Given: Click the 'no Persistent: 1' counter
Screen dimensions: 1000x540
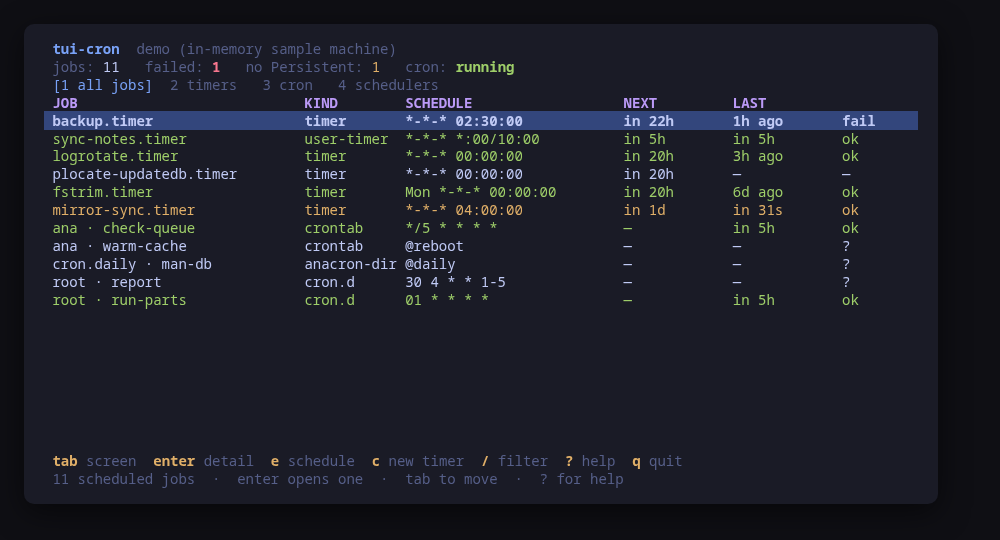Looking at the screenshot, I should [312, 68].
